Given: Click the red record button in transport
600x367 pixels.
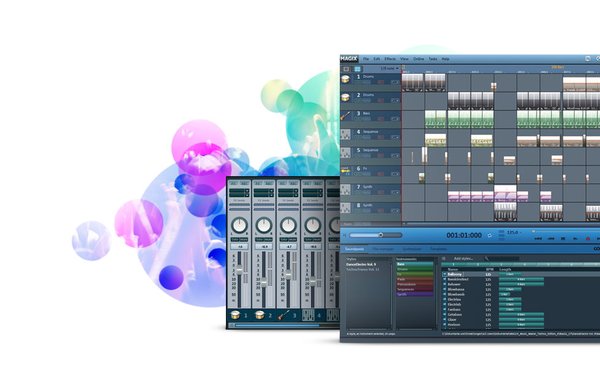Looking at the screenshot, I should 588,238.
